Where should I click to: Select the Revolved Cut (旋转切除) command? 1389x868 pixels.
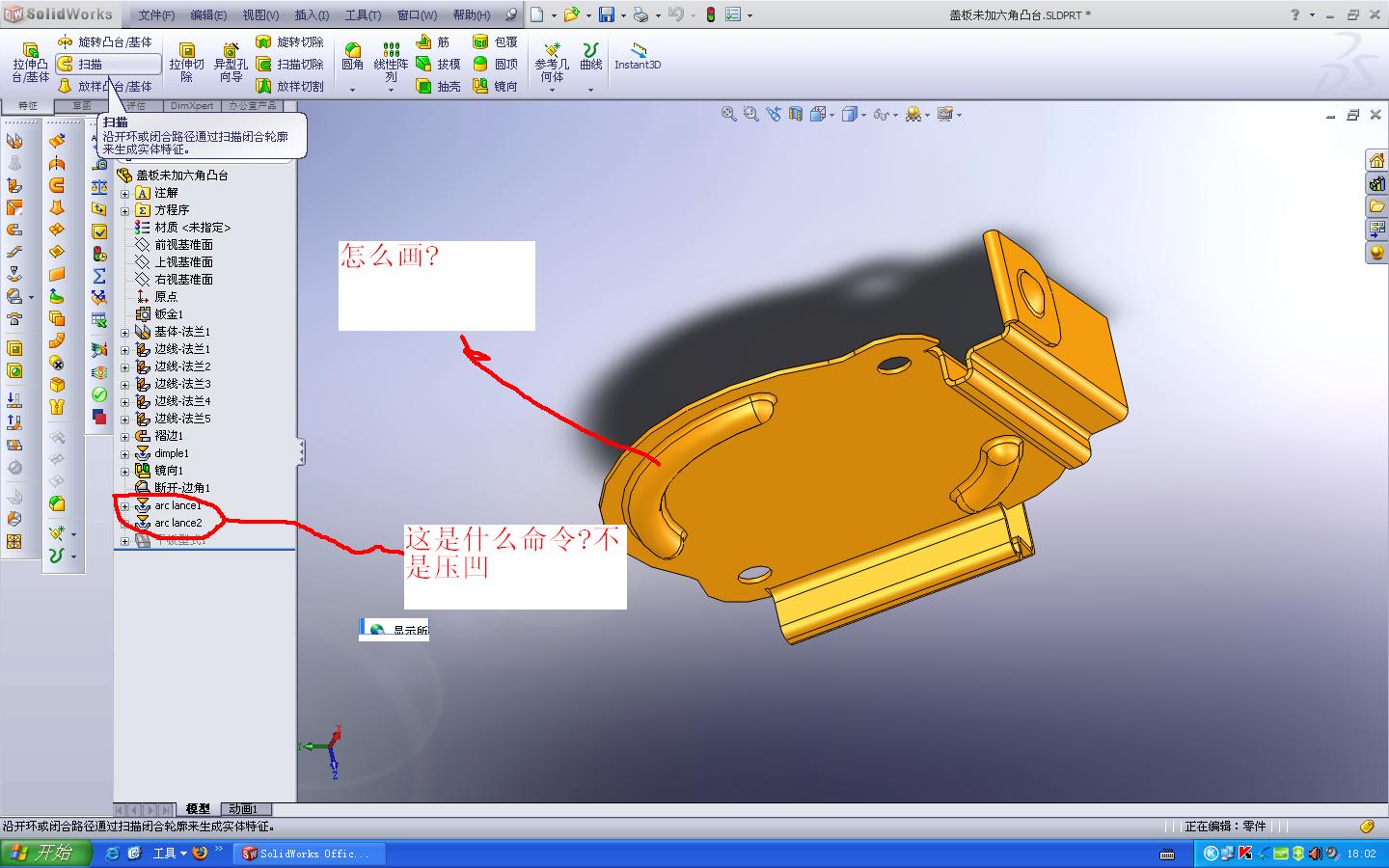[290, 42]
